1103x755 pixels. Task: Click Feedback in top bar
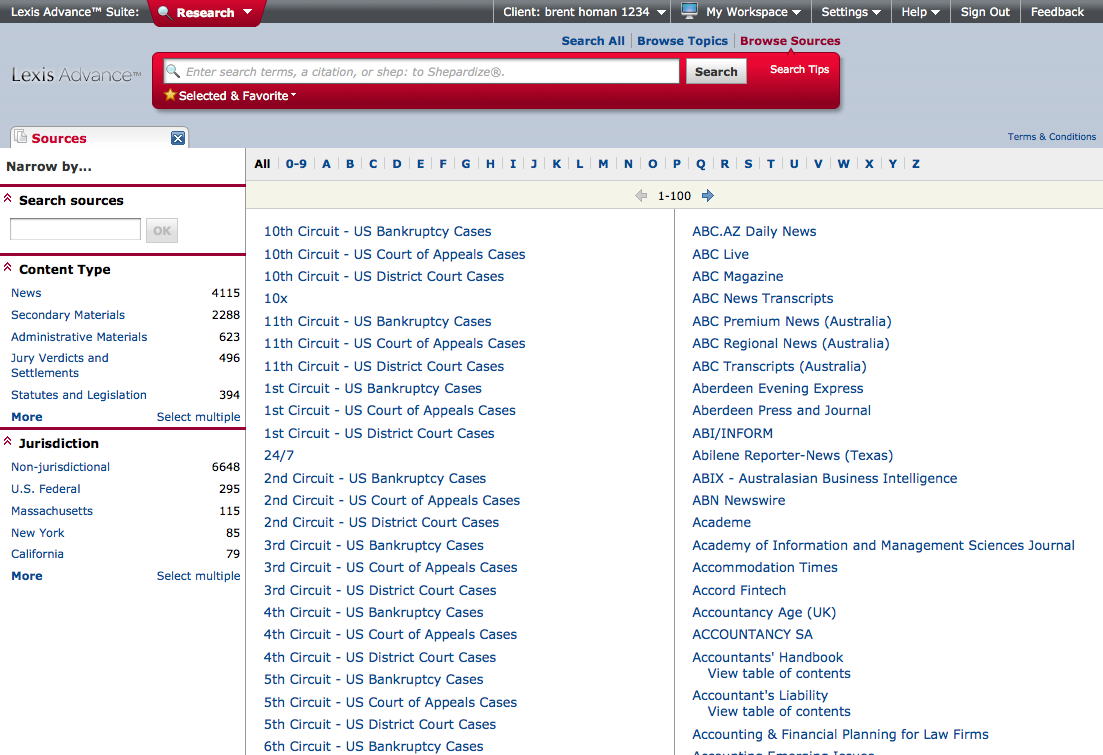click(1057, 12)
